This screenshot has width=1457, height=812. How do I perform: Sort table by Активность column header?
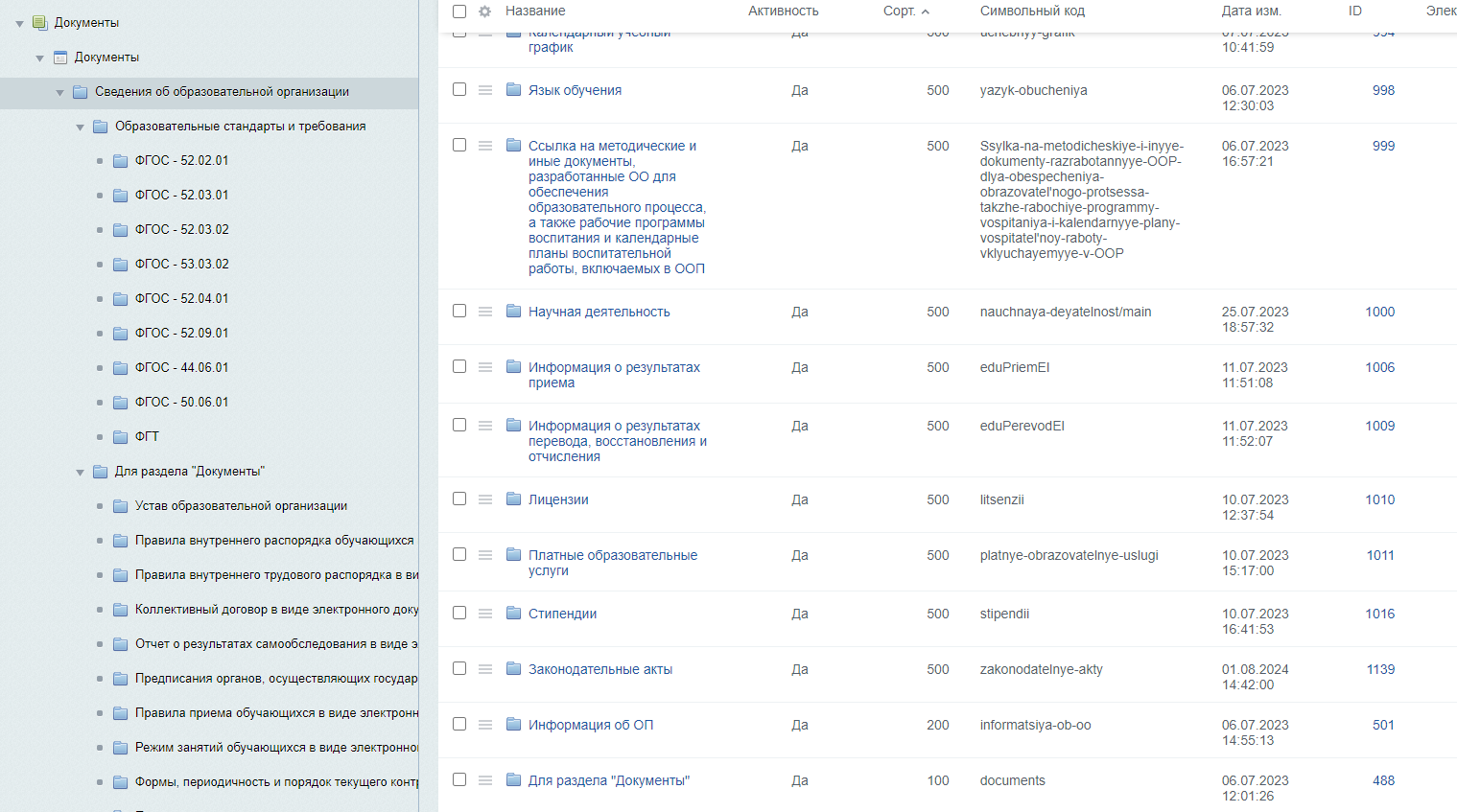(784, 12)
